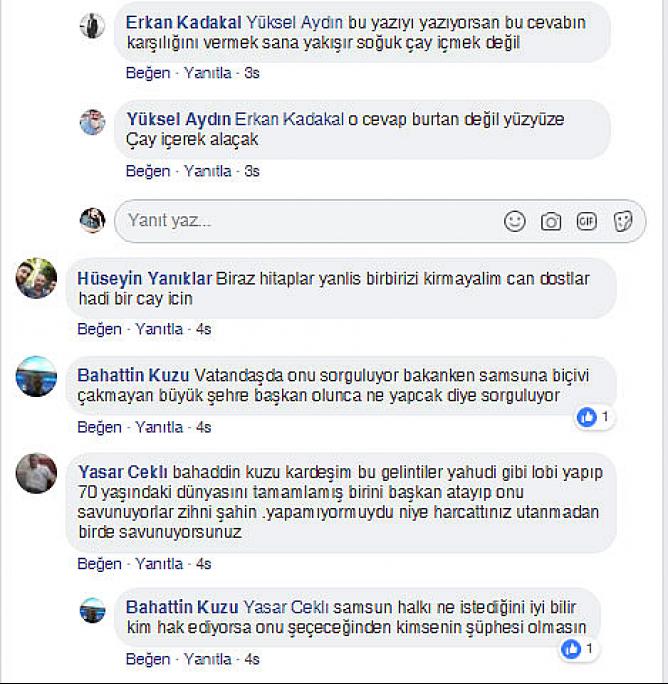
Task: View like reaction on Bahattin Kuzu's samsun halkı reply
Action: [x=578, y=649]
